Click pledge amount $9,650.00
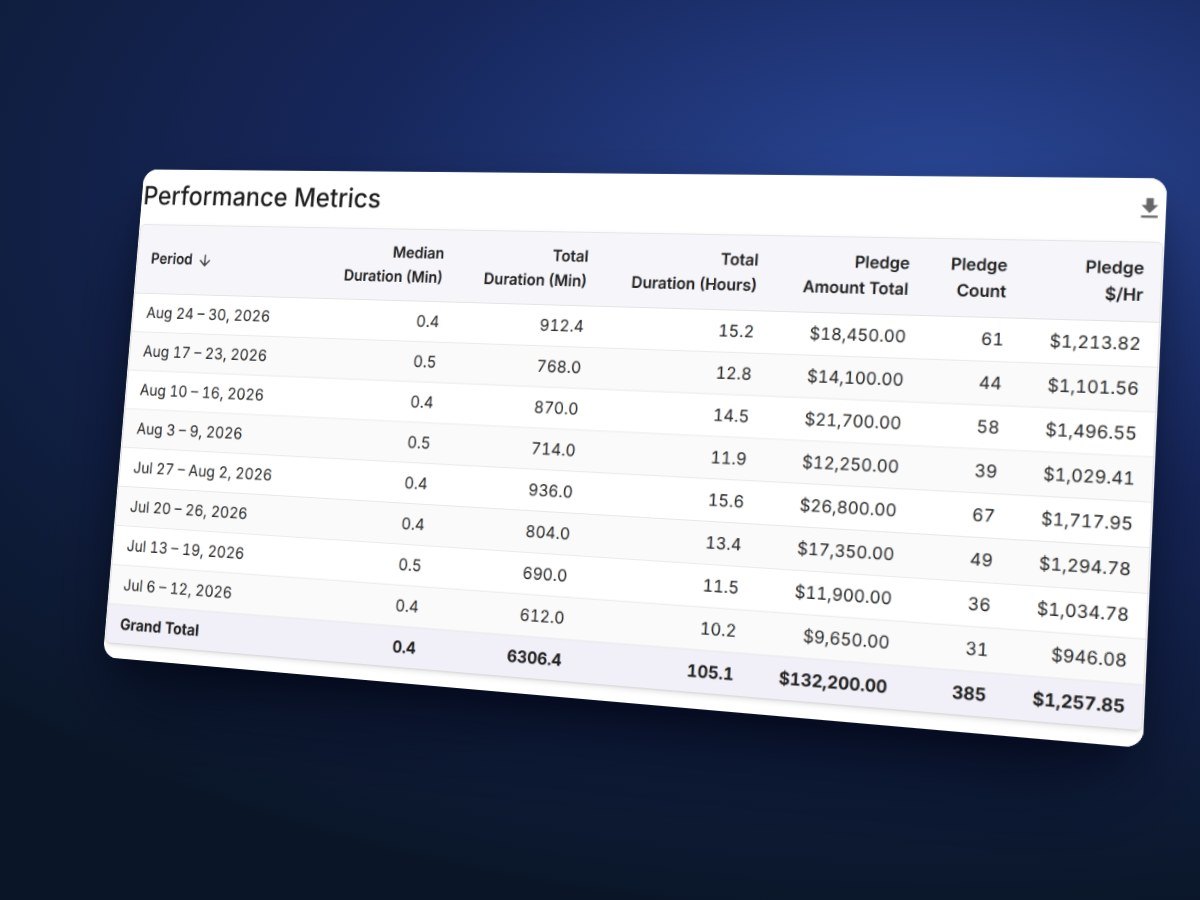Viewport: 1200px width, 900px height. click(845, 637)
